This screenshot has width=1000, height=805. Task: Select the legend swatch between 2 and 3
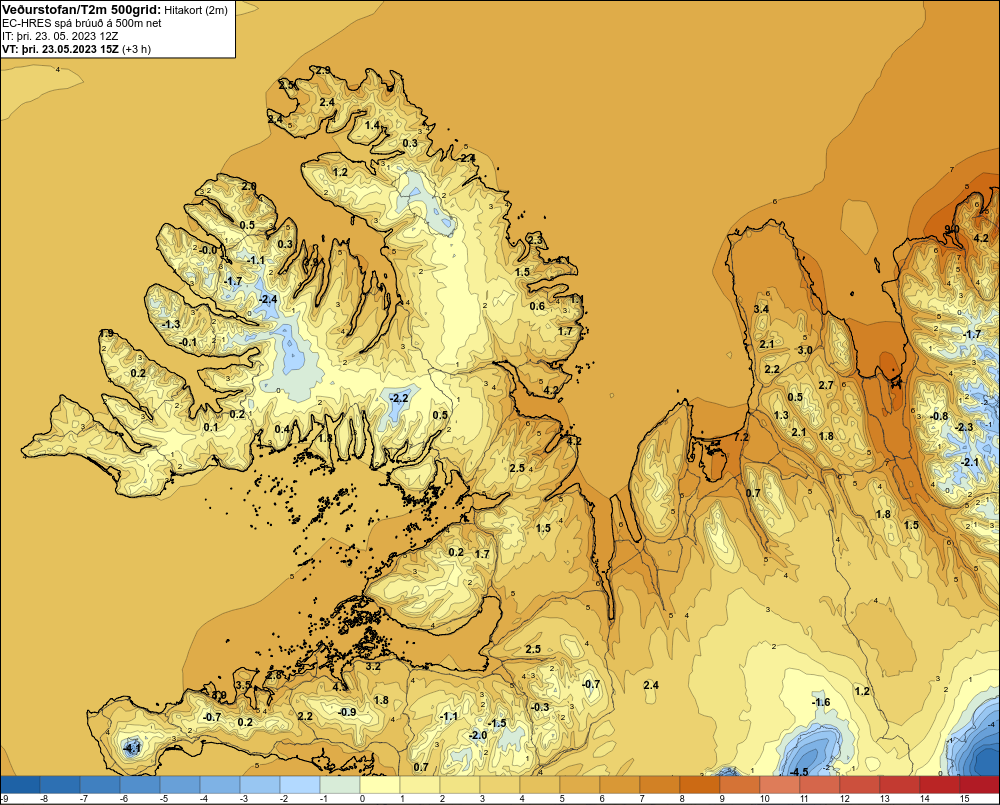pyautogui.click(x=460, y=784)
